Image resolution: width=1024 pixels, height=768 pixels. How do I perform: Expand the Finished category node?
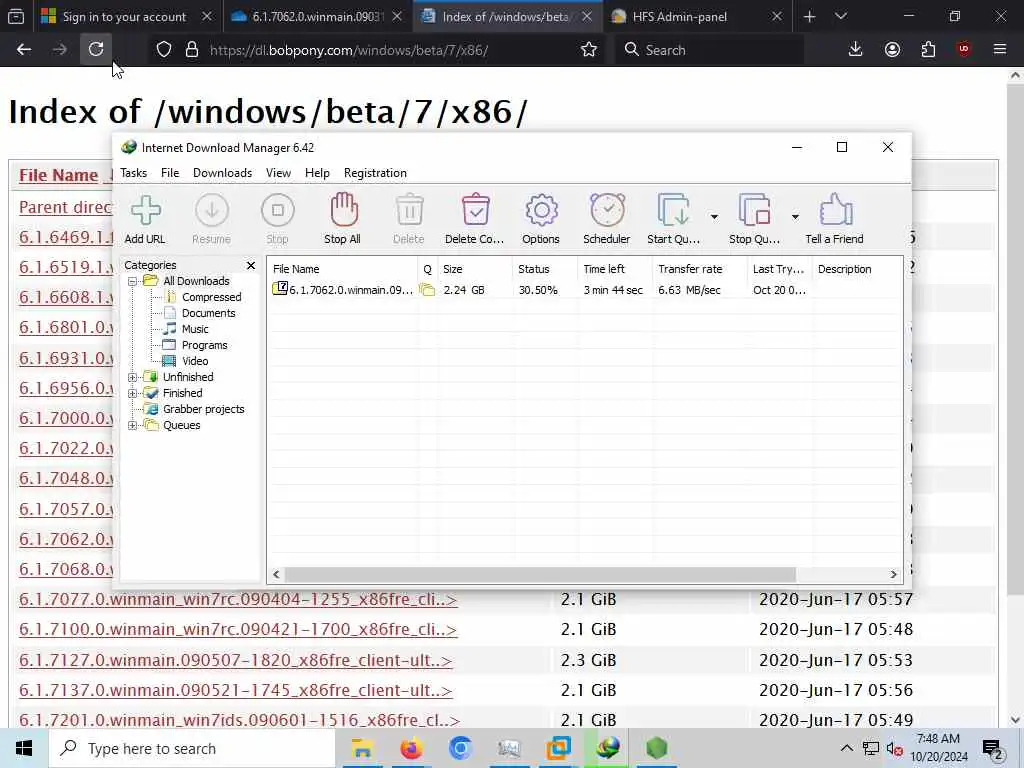point(133,393)
